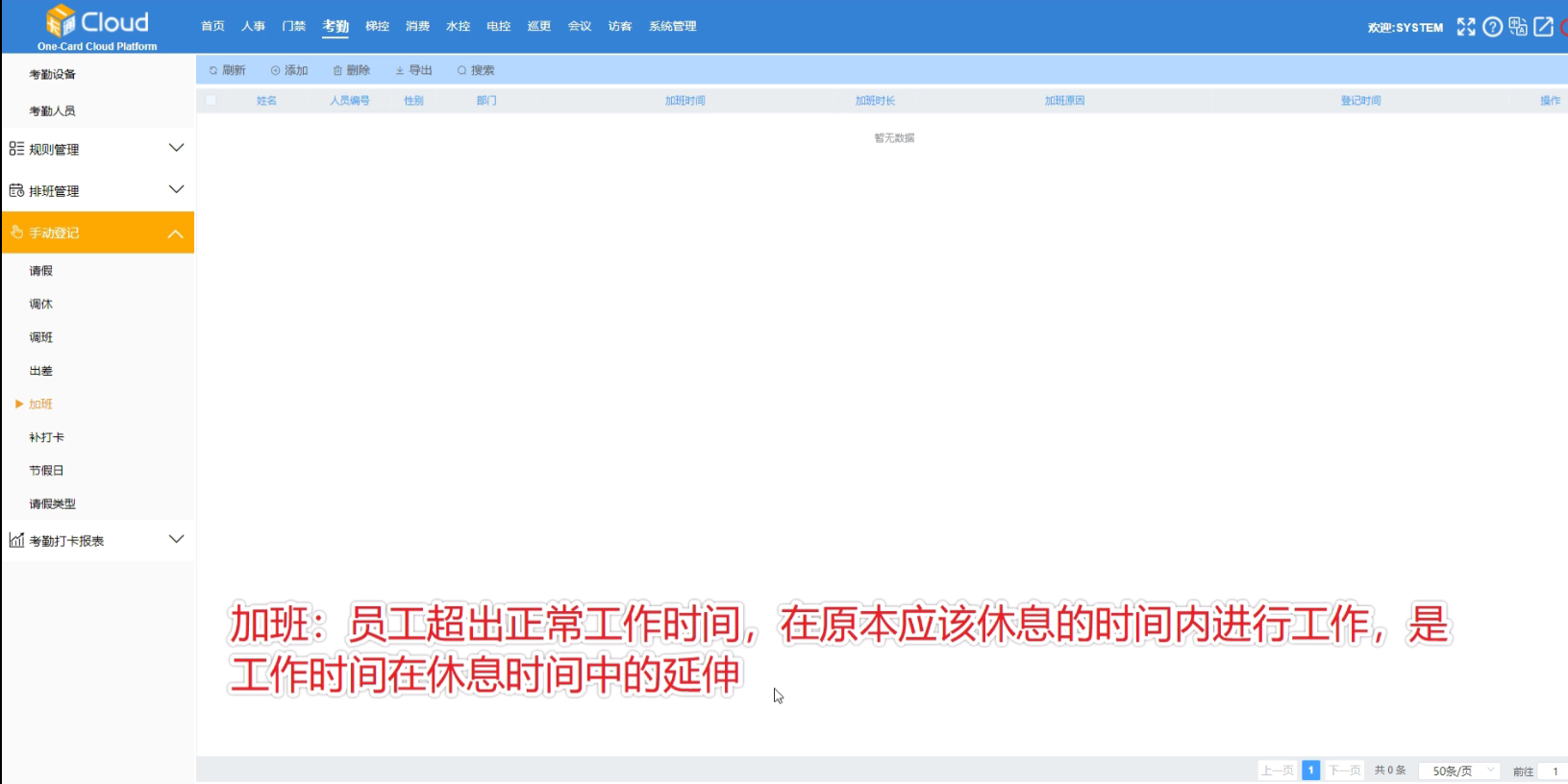Open 调班 under 手动登记
The image size is (1568, 784).
tap(40, 337)
